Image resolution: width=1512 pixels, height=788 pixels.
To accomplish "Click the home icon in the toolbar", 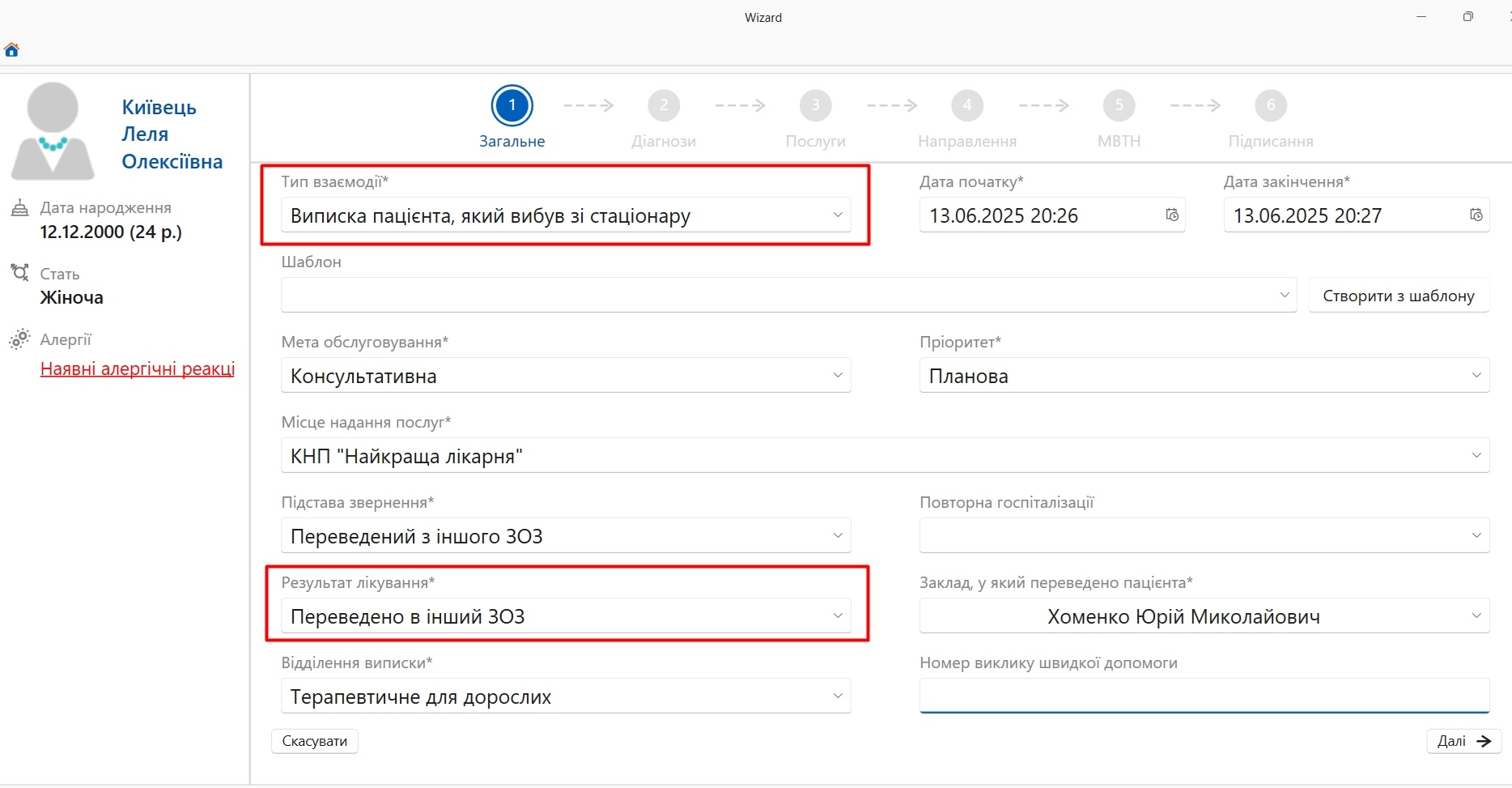I will tap(11, 50).
